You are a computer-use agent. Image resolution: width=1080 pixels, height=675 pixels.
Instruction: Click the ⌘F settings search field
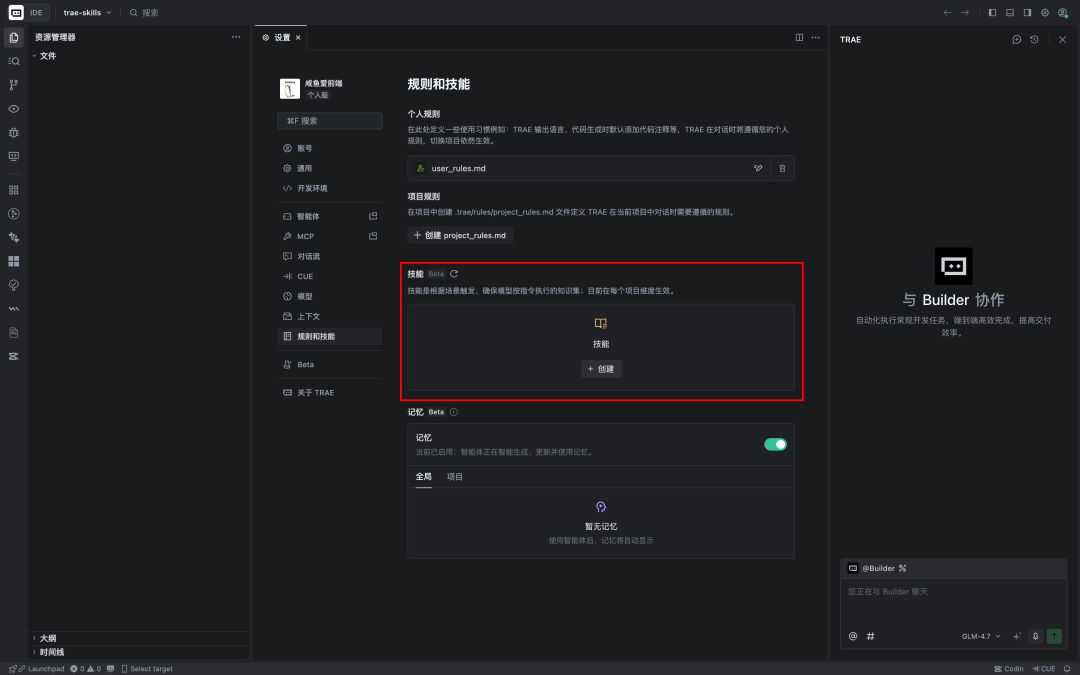[329, 120]
